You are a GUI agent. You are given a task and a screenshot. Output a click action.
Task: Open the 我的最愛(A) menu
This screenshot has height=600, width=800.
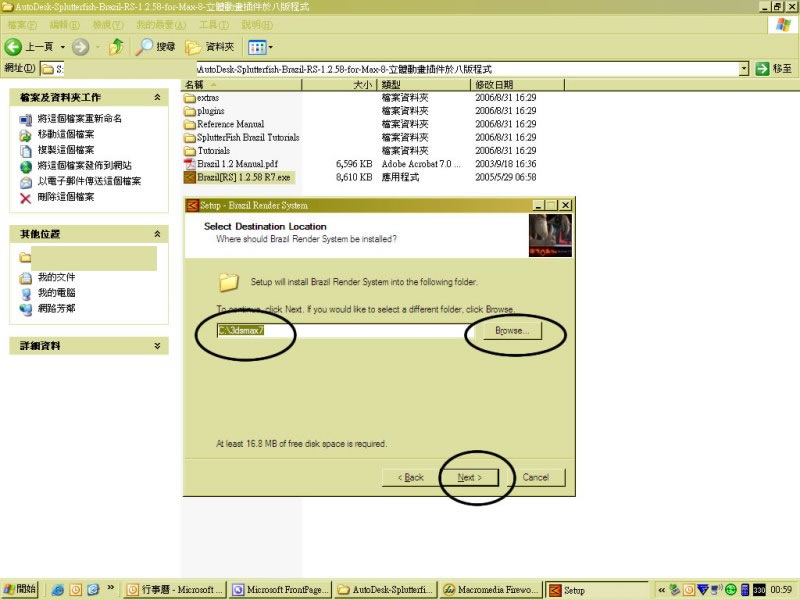(161, 24)
